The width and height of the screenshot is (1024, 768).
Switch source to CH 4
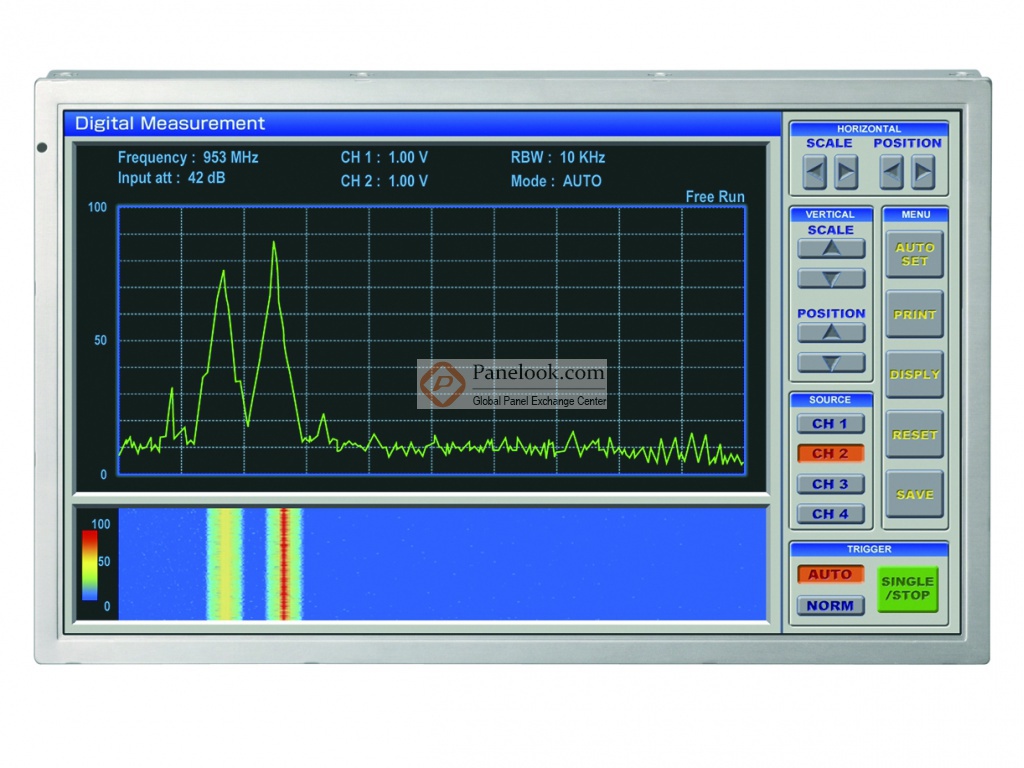point(830,514)
